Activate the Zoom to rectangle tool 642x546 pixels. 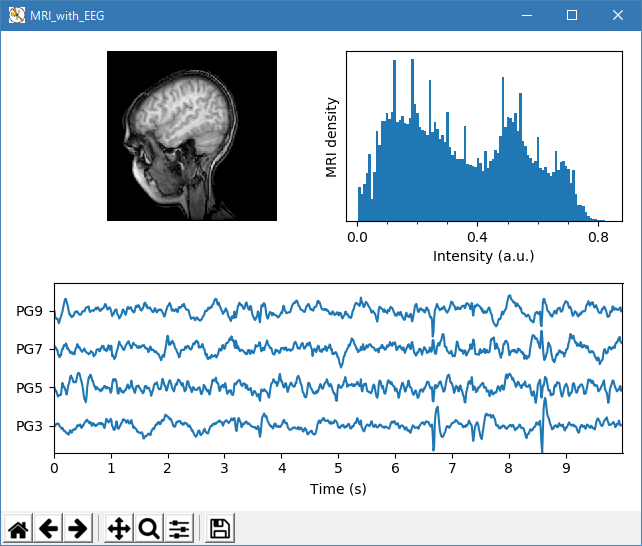(x=149, y=528)
